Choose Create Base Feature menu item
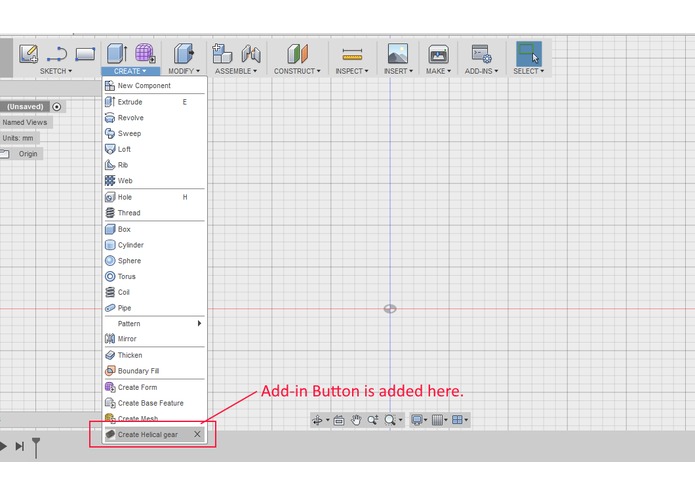This screenshot has height=494, width=695. 154,403
